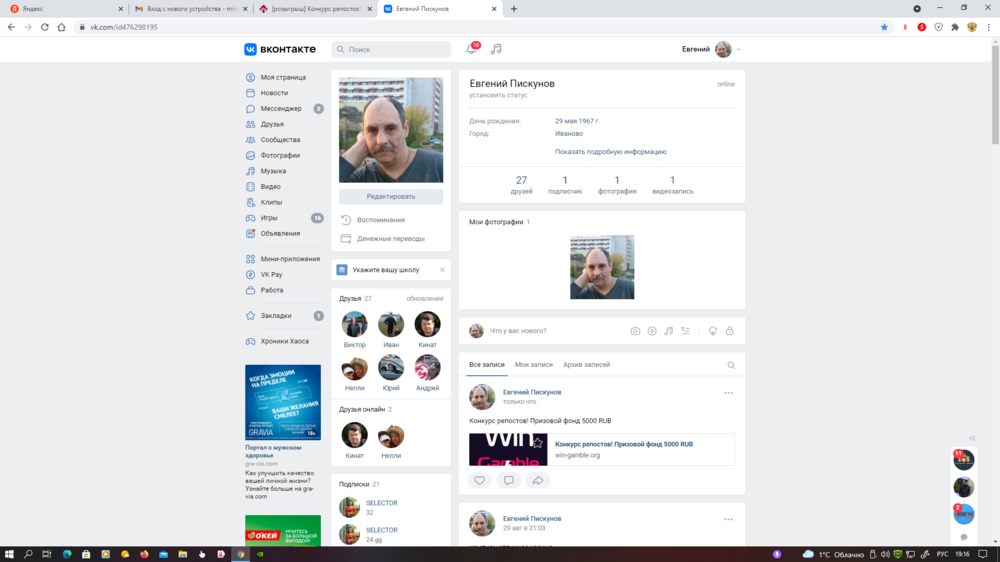Expand Показать подробную информацию
Screen dimensions: 1000x562
[610, 152]
